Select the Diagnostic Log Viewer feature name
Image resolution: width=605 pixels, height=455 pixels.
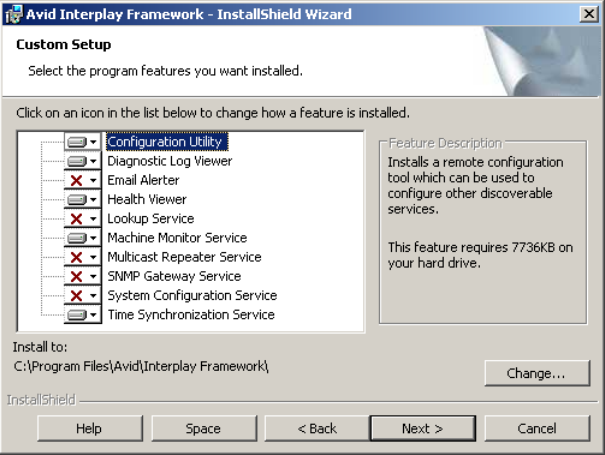(x=170, y=161)
